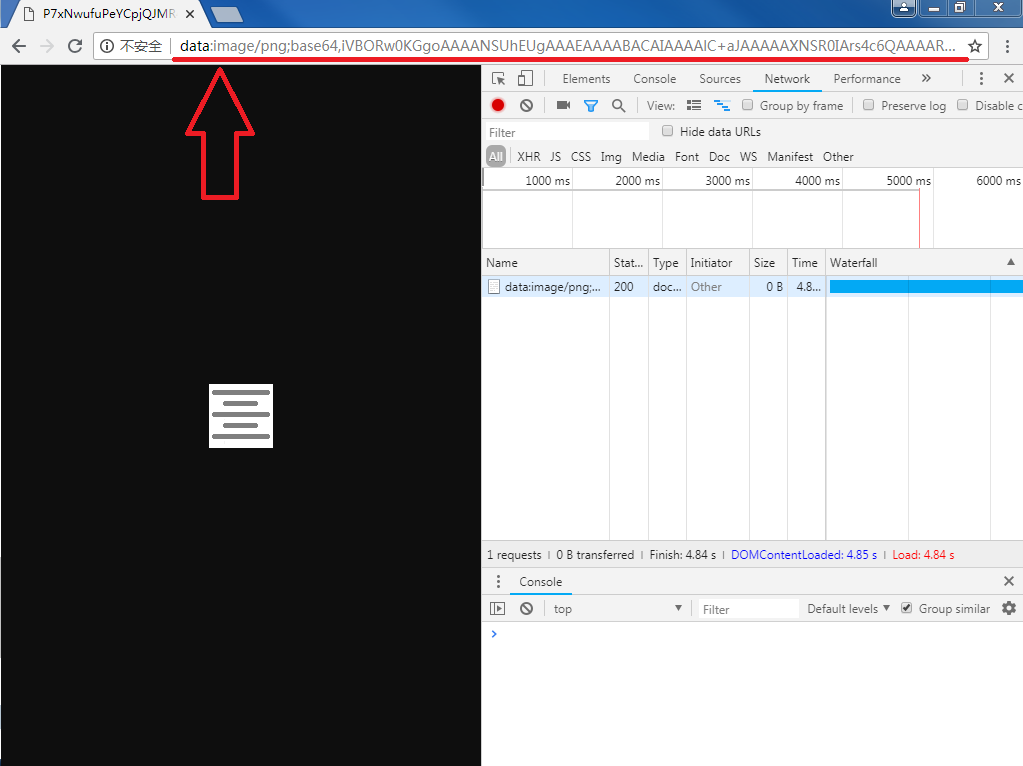Select the inspect element tool
Image resolution: width=1023 pixels, height=766 pixels.
click(499, 79)
